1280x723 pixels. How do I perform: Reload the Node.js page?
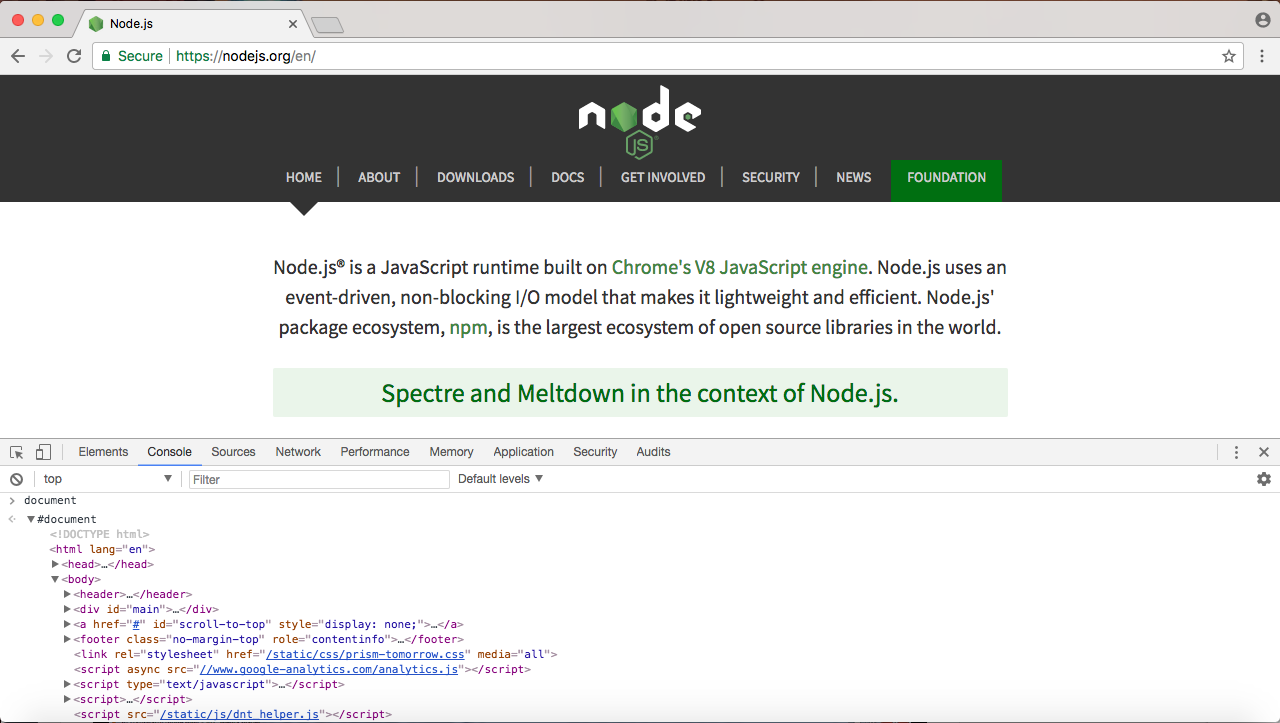[x=74, y=56]
